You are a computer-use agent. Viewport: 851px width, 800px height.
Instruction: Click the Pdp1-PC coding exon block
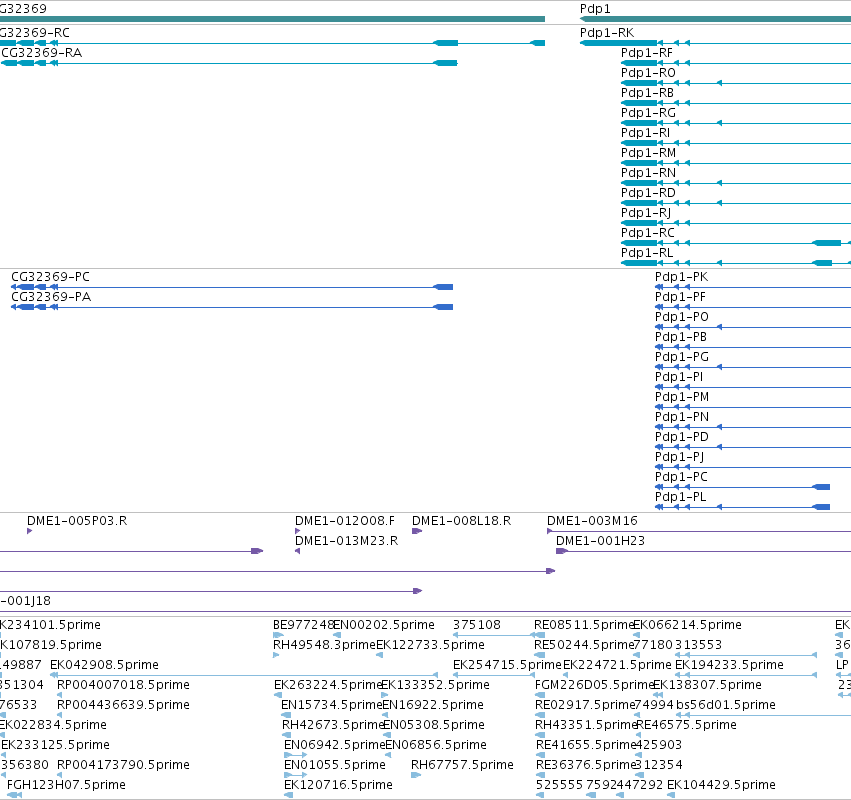click(x=821, y=487)
